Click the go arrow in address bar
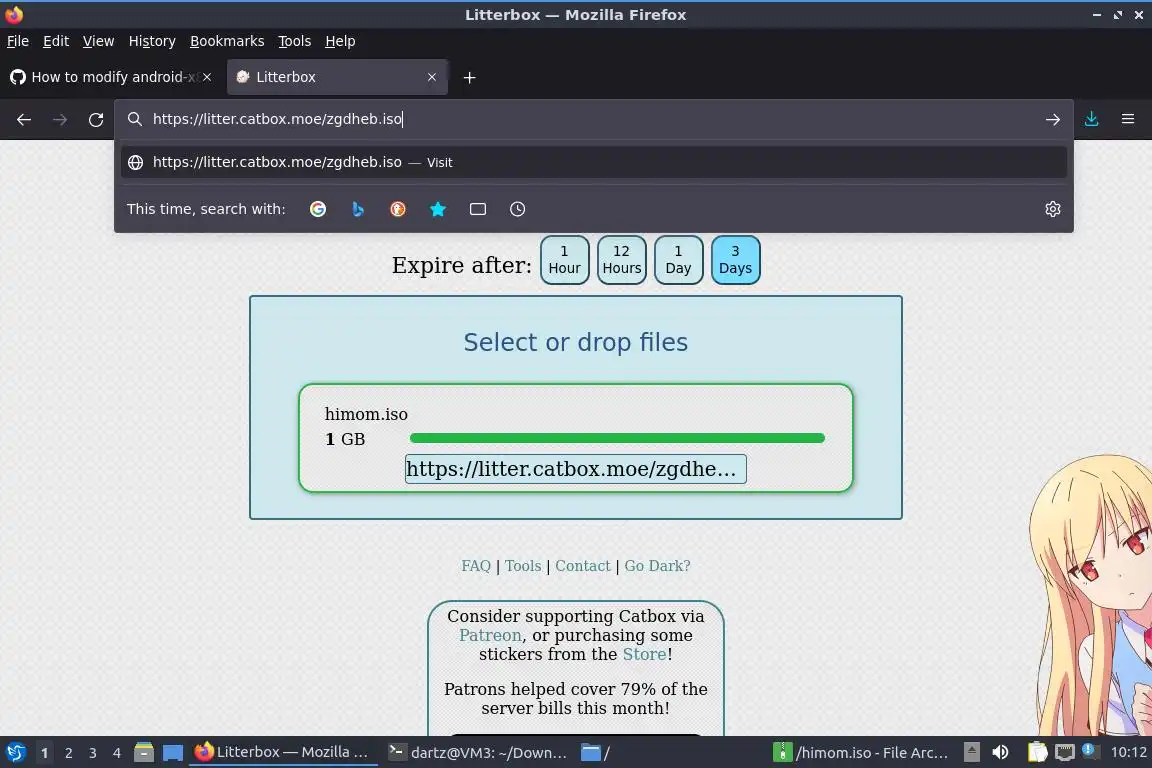 click(x=1053, y=119)
